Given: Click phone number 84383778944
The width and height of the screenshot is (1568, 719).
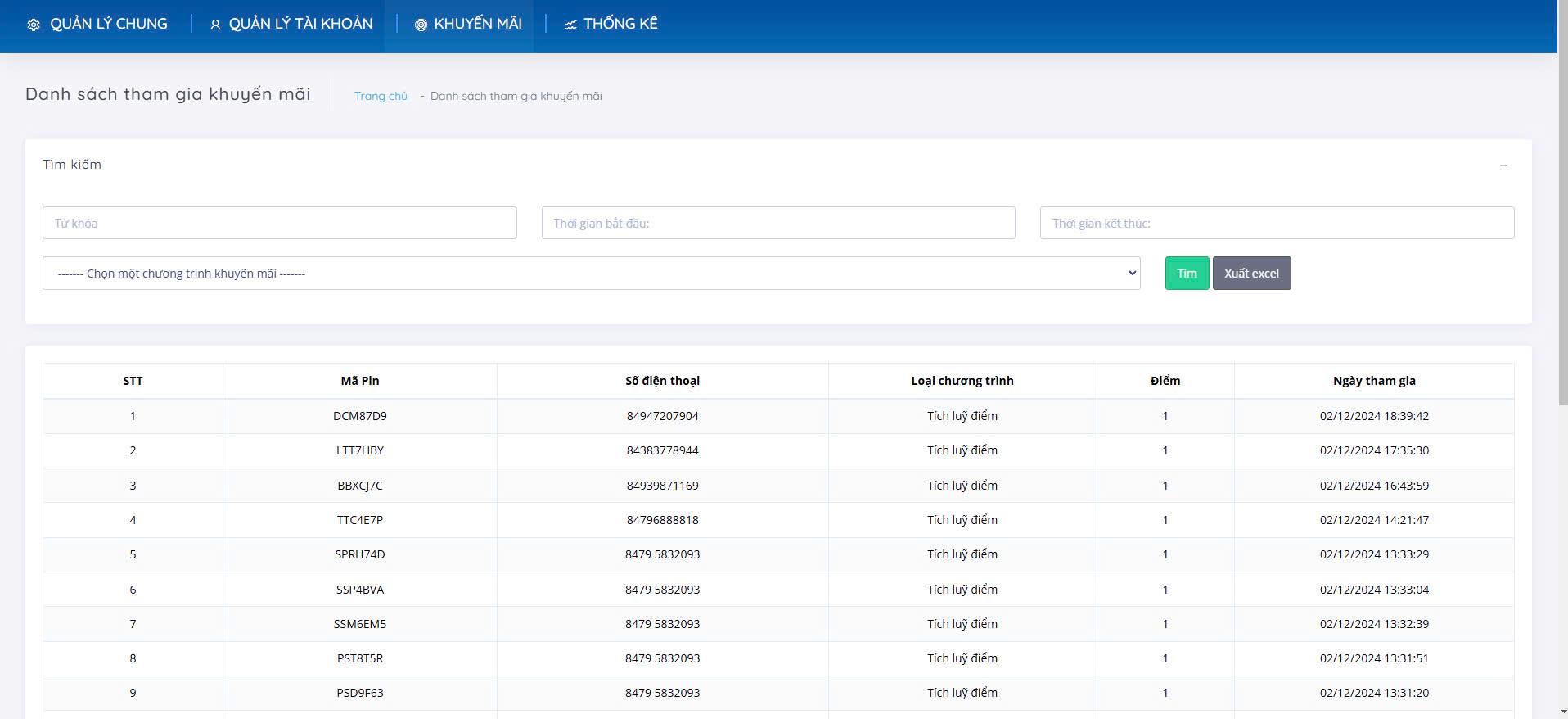Looking at the screenshot, I should tap(663, 450).
